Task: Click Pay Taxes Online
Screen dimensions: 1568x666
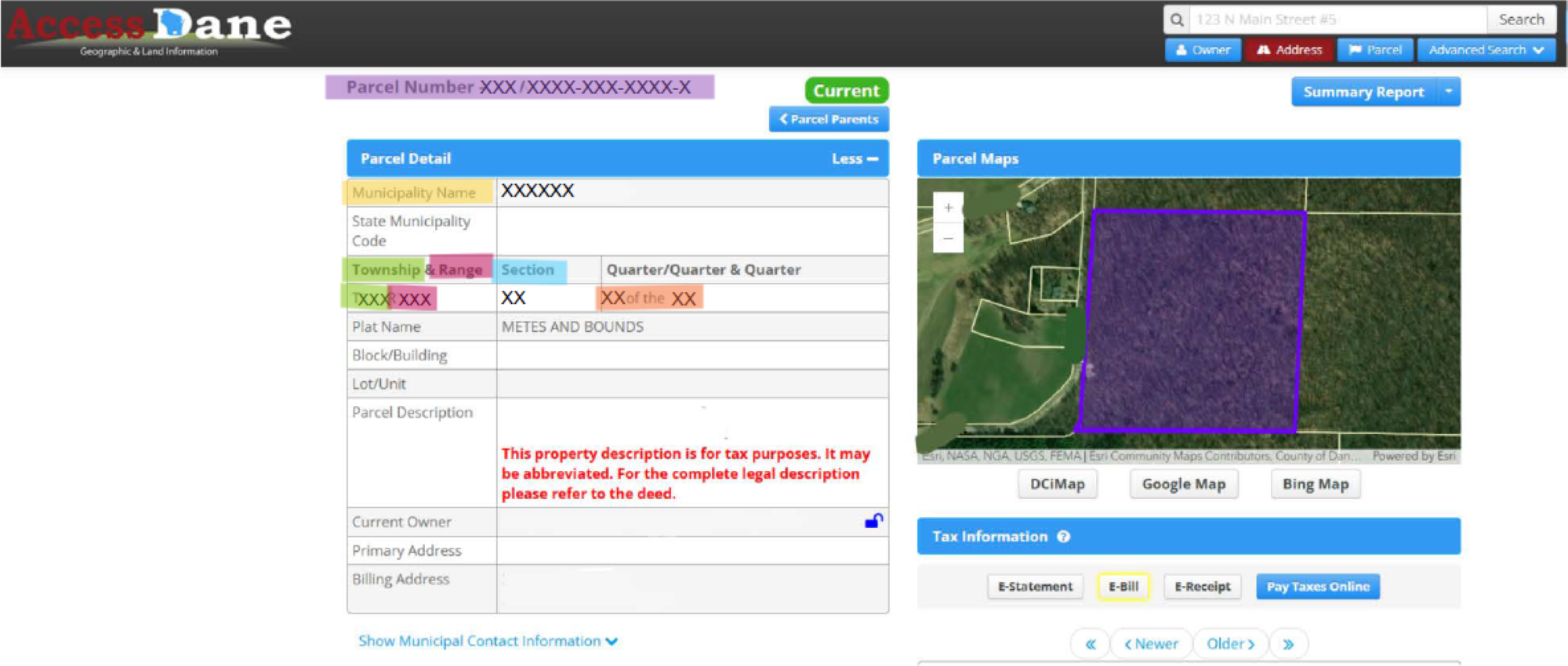Action: coord(1317,587)
